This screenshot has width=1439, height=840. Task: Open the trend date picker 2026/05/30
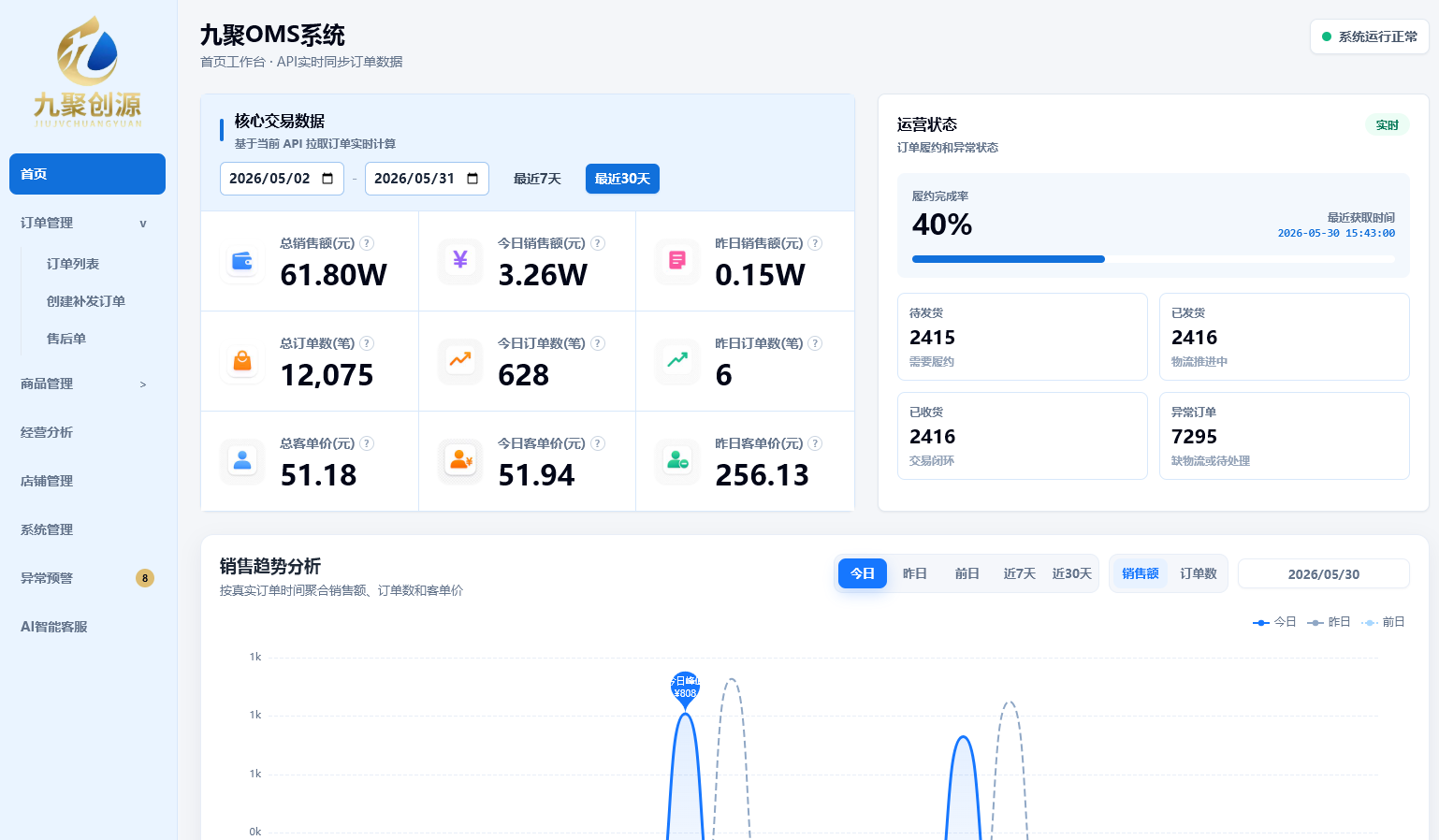point(1324,574)
